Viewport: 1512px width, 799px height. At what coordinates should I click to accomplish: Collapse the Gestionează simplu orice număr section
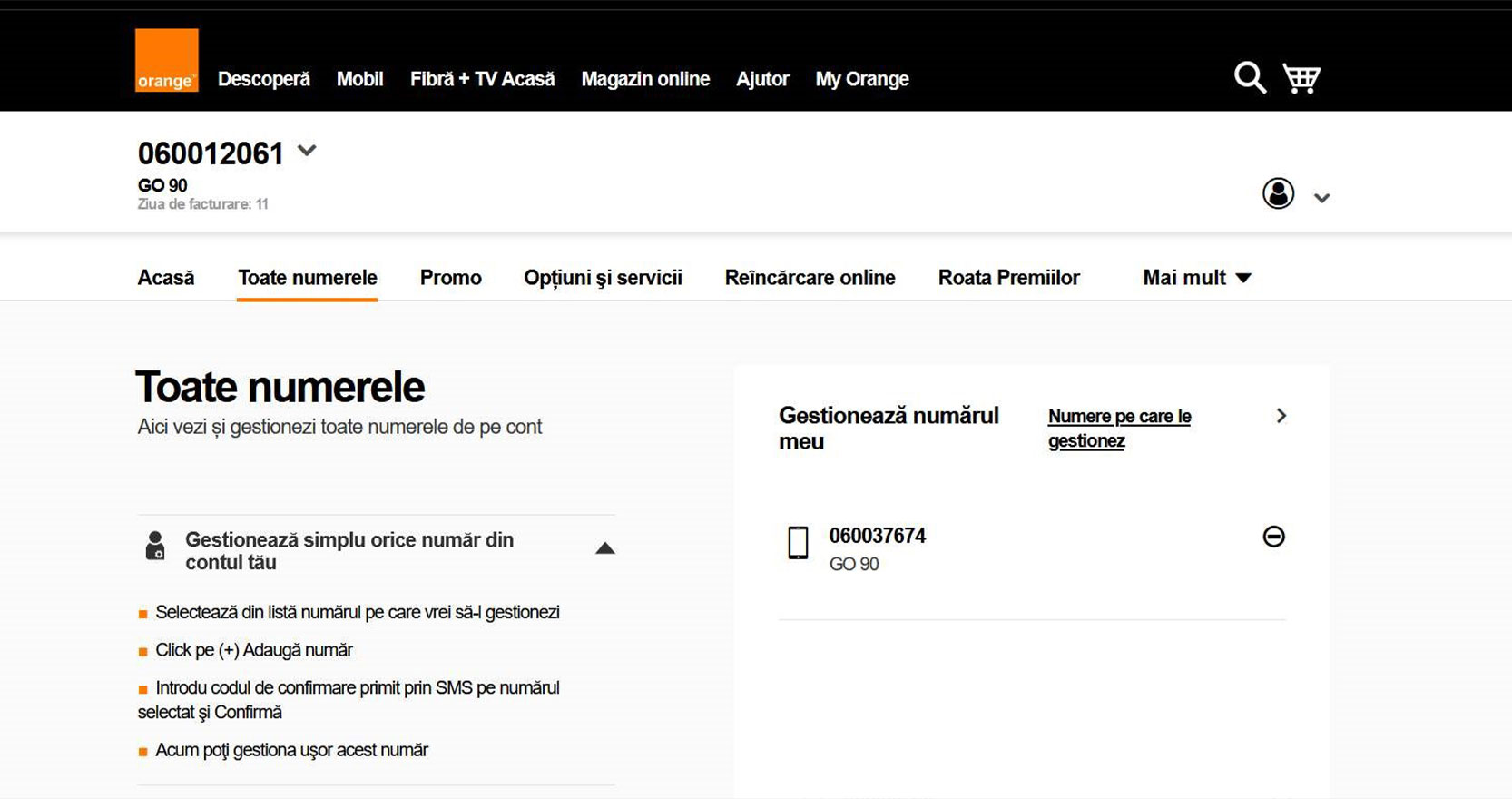coord(604,548)
